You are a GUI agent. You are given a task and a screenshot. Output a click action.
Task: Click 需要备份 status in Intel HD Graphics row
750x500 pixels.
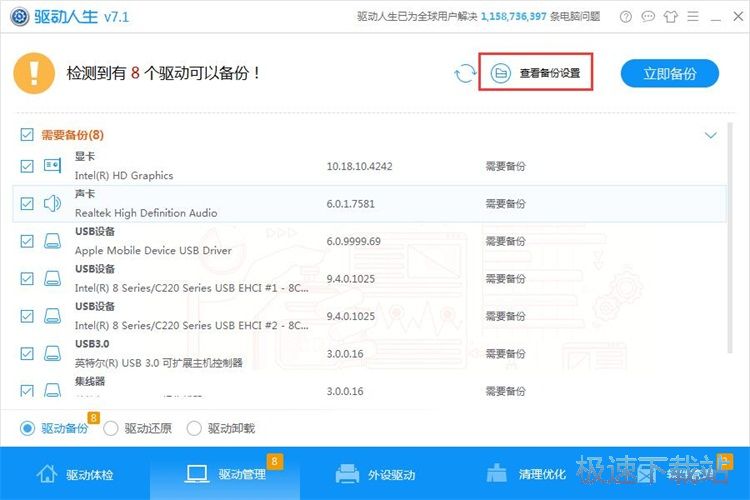pyautogui.click(x=506, y=167)
